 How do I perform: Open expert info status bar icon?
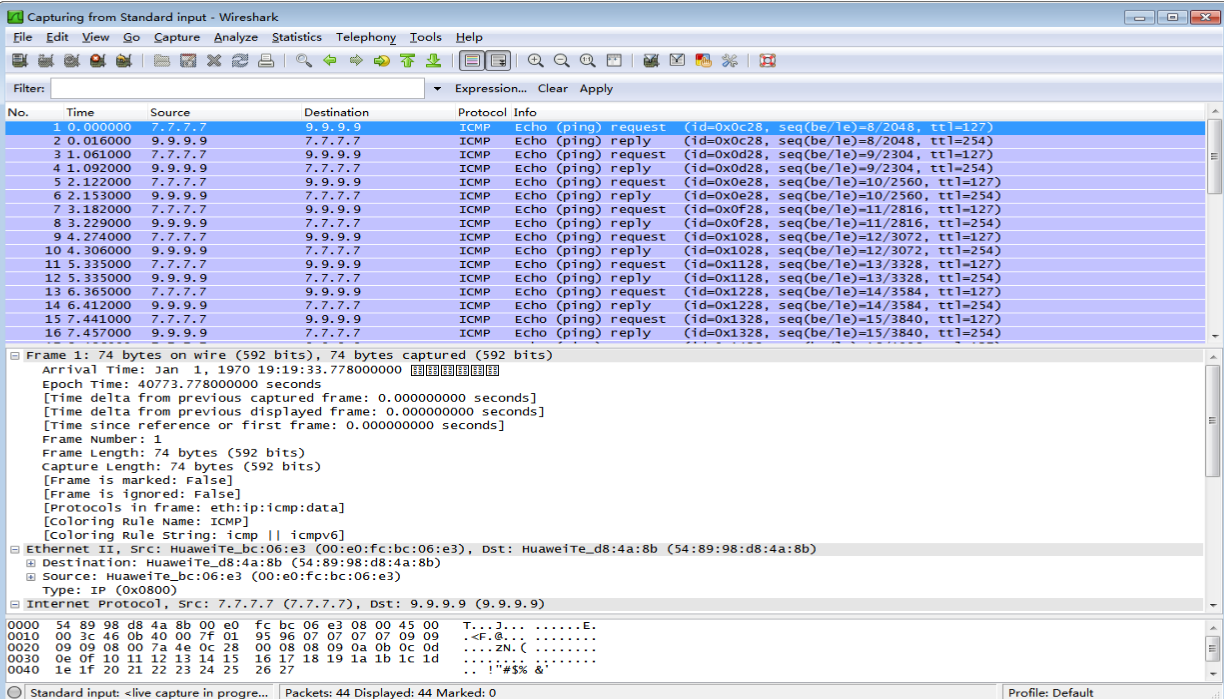[14, 692]
